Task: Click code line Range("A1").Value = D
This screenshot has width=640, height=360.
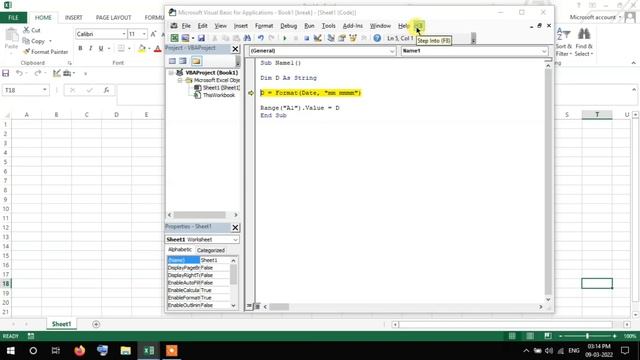Action: tap(300, 108)
